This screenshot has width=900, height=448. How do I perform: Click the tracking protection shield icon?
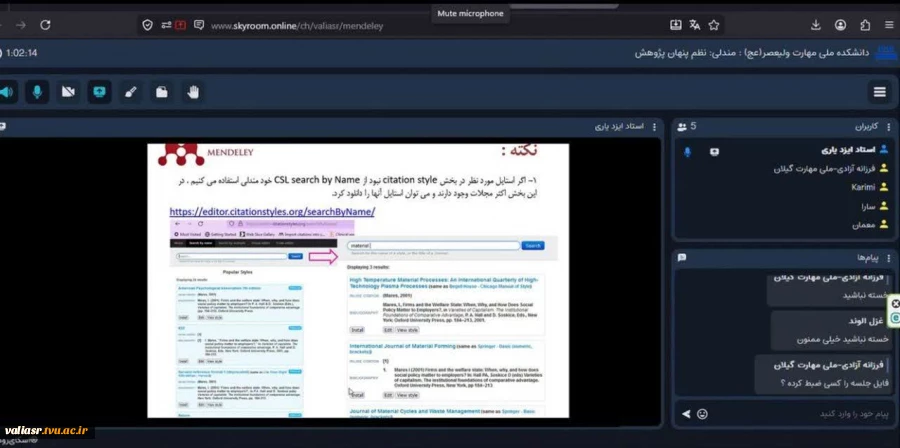pos(148,25)
